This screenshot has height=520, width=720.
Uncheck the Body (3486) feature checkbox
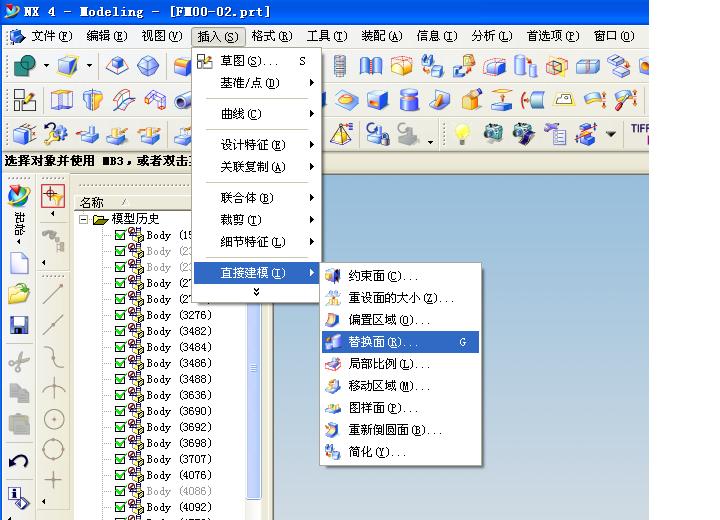pos(120,364)
